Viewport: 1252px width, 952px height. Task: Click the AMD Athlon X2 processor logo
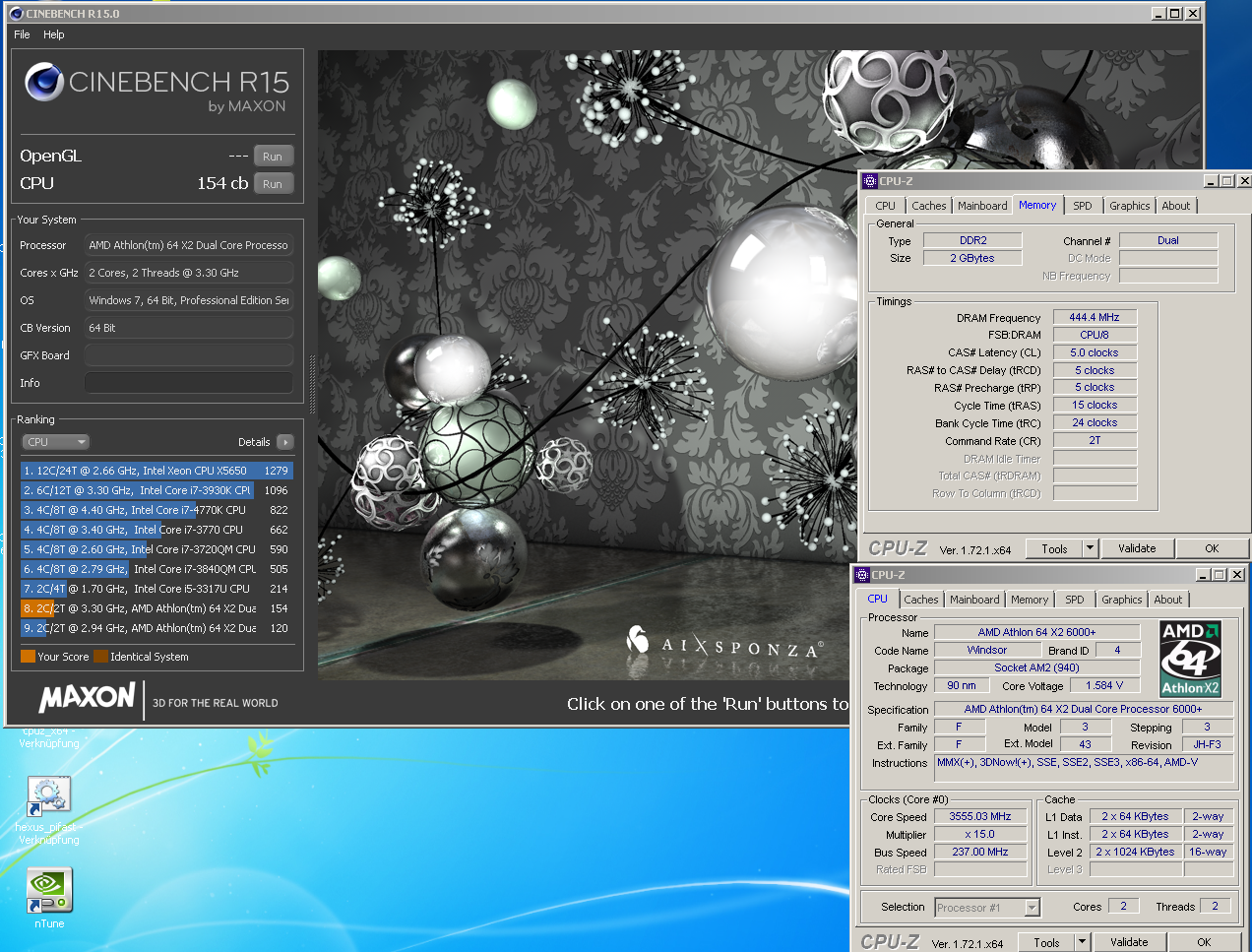click(x=1190, y=659)
